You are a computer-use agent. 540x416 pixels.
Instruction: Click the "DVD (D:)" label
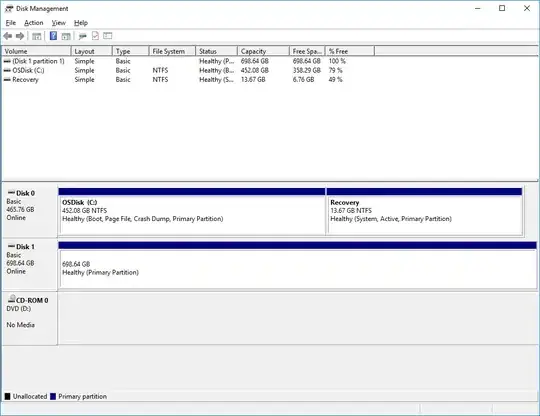tap(19, 309)
